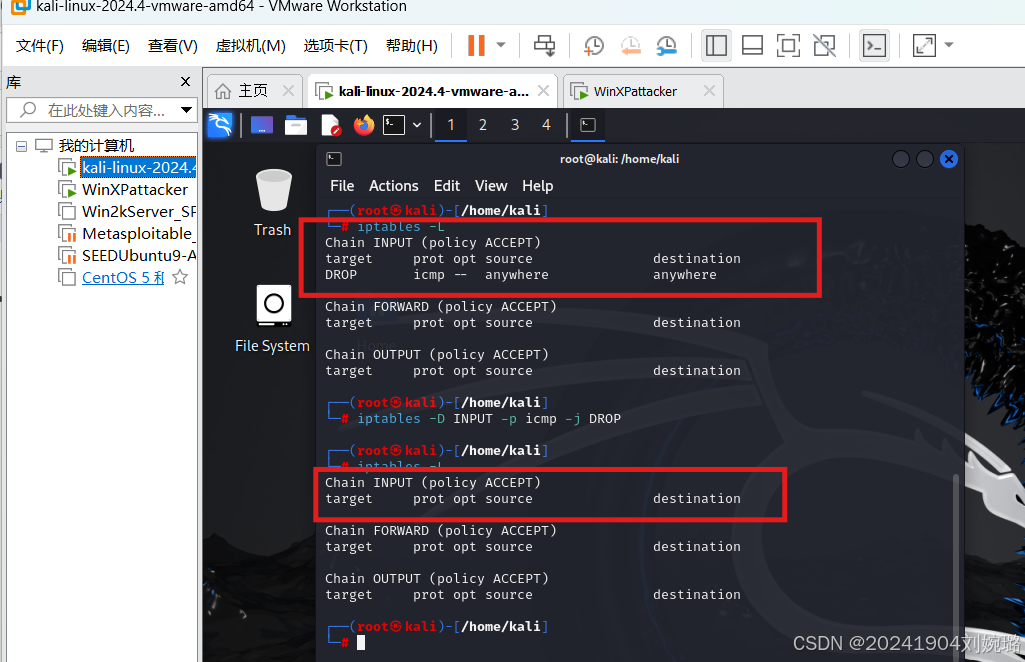1025x662 pixels.
Task: Open the 虚拟机(M) menu
Action: coord(251,46)
